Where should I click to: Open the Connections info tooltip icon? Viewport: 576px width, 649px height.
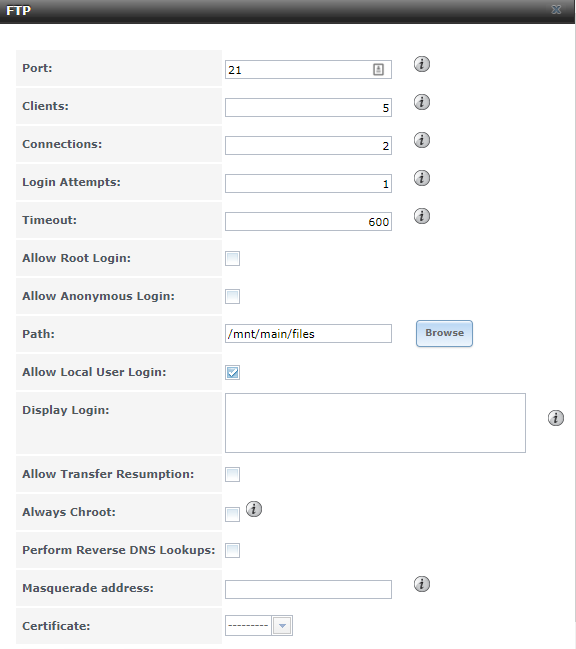coord(422,140)
